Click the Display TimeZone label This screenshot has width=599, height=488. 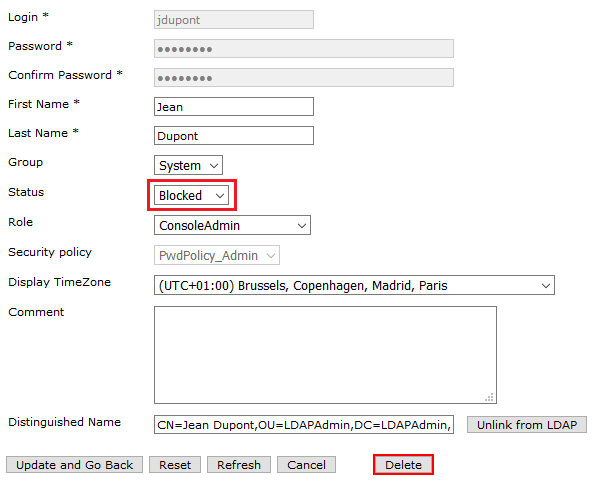pyautogui.click(x=60, y=282)
